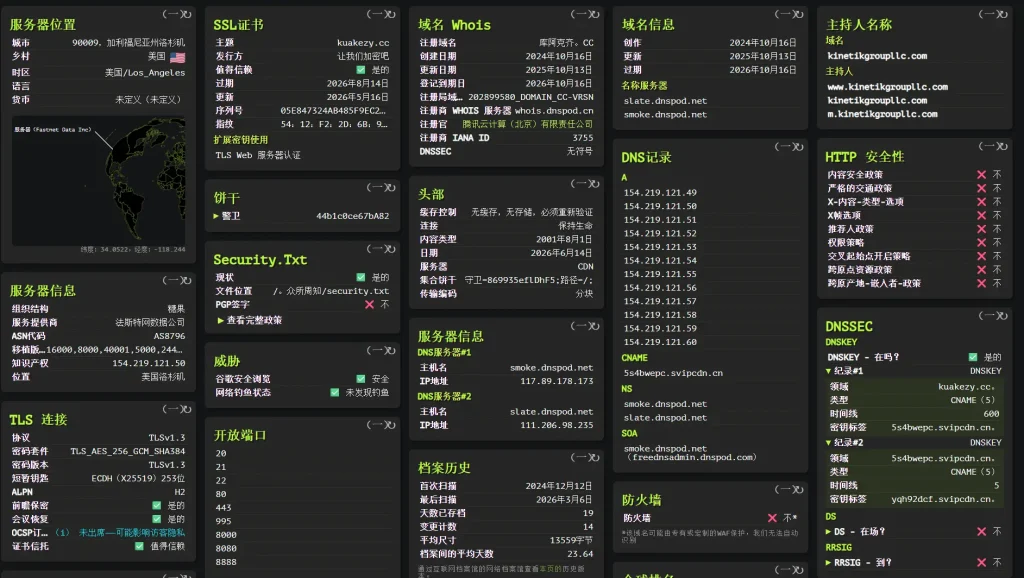Refresh the 主持人名称 card
This screenshot has width=1024, height=578.
[1002, 14]
